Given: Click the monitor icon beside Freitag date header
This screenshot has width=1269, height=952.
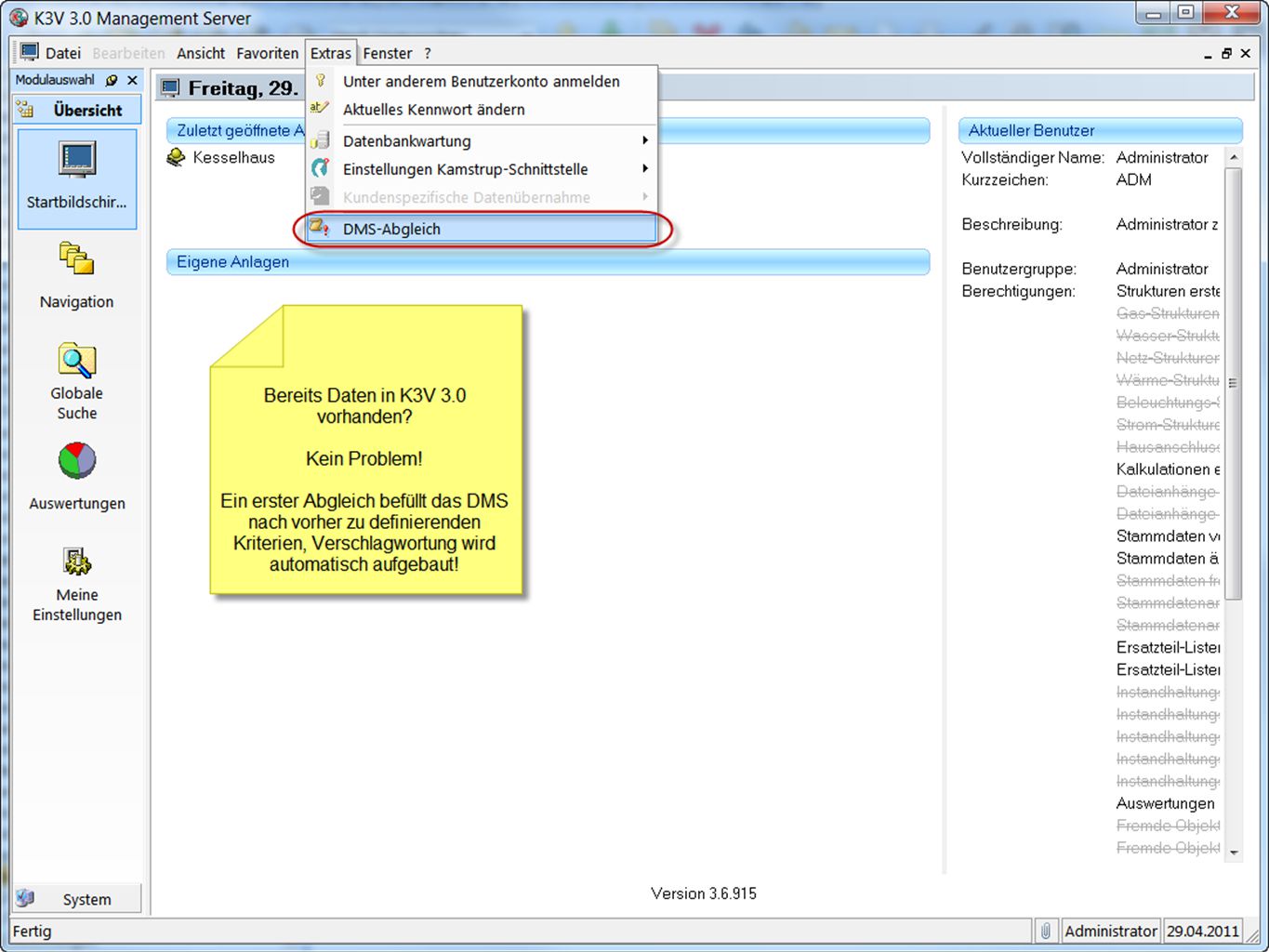Looking at the screenshot, I should [170, 88].
